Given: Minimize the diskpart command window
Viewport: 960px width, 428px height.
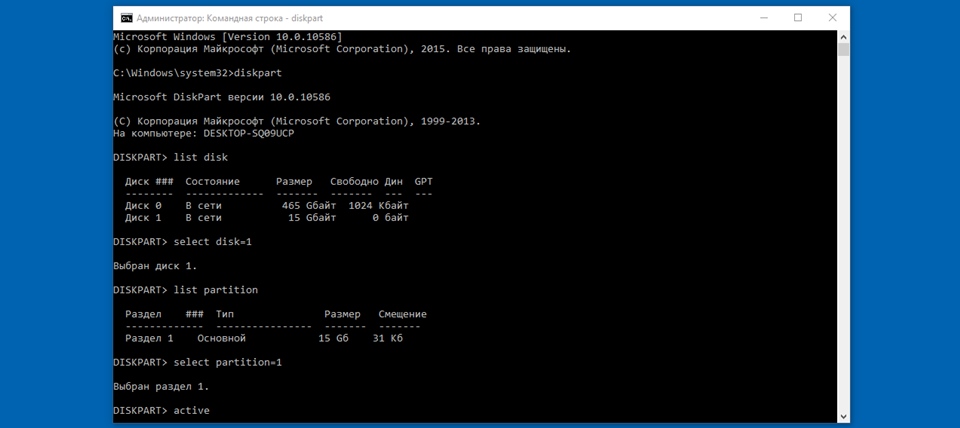Looking at the screenshot, I should click(764, 18).
